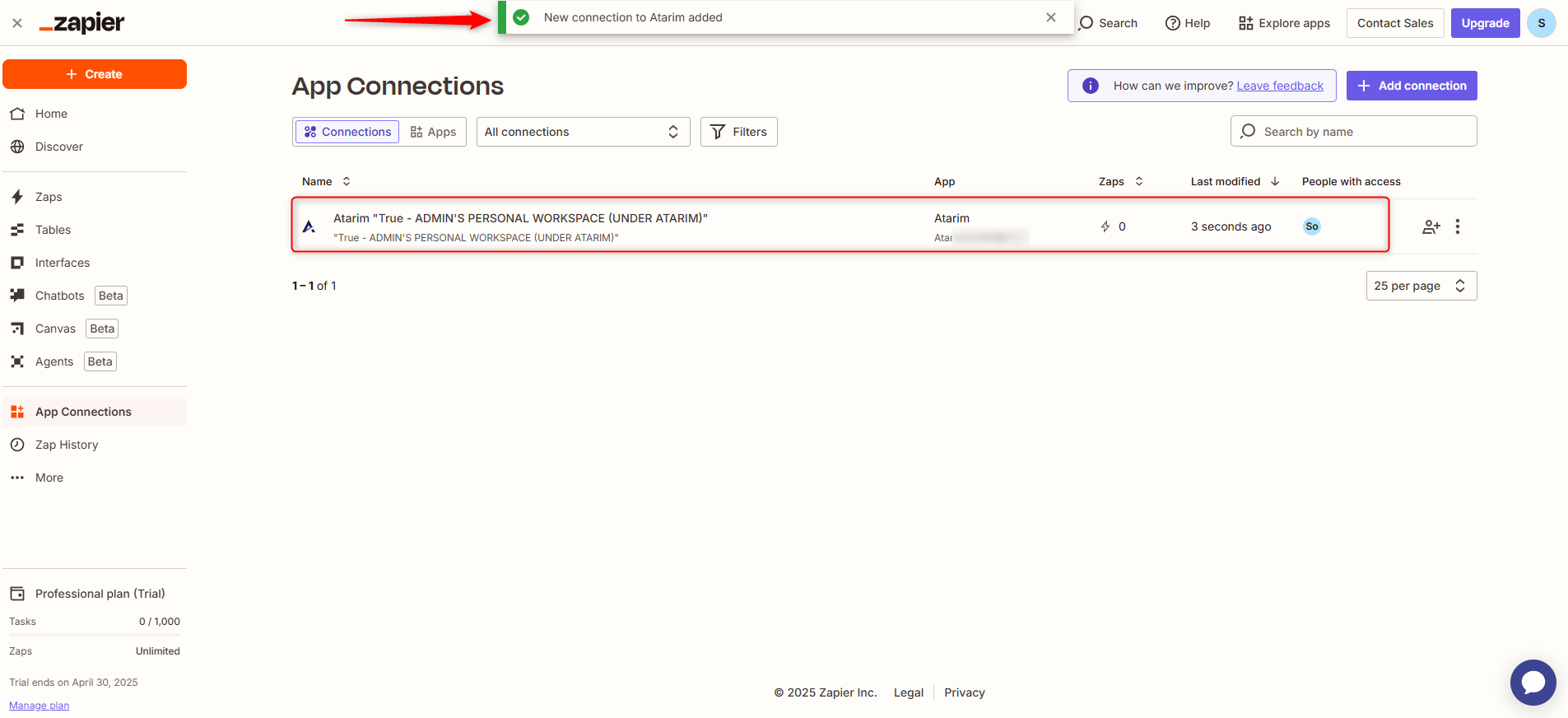Screen dimensions: 1568x718
Task: Click the Add connection button
Action: point(1411,86)
